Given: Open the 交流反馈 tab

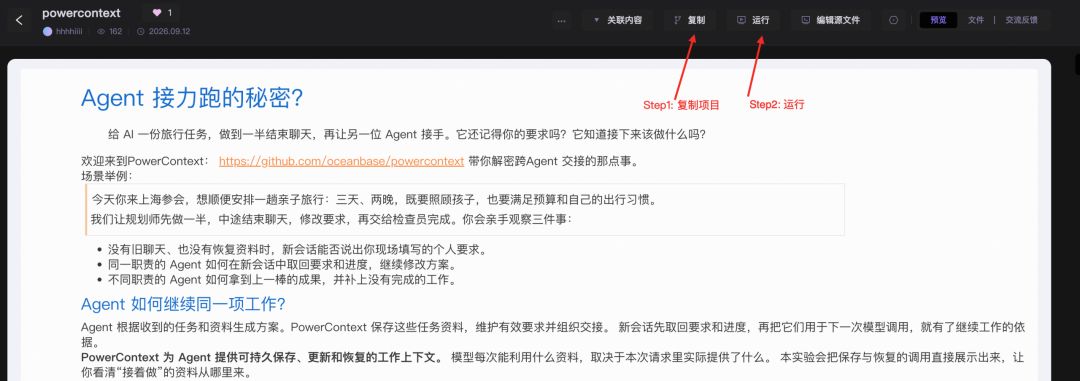Looking at the screenshot, I should pos(1021,20).
